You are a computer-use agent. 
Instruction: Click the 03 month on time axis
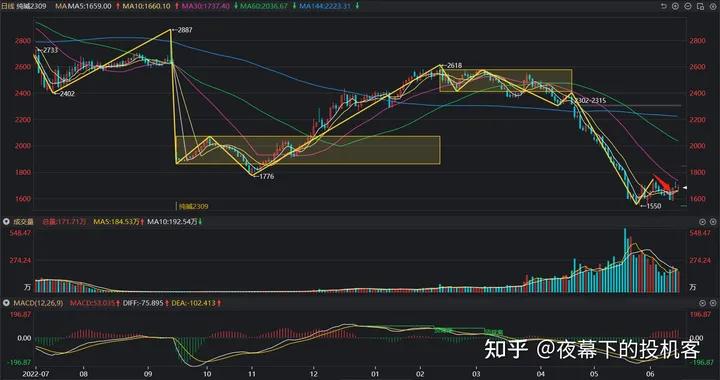coord(477,375)
